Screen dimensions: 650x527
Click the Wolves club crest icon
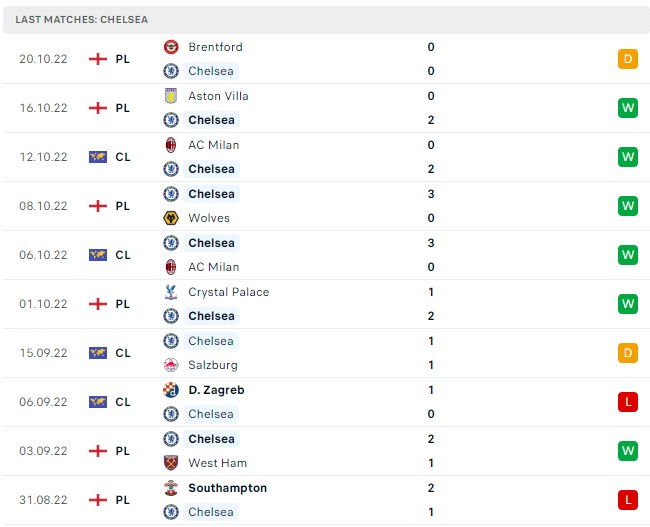(x=171, y=218)
